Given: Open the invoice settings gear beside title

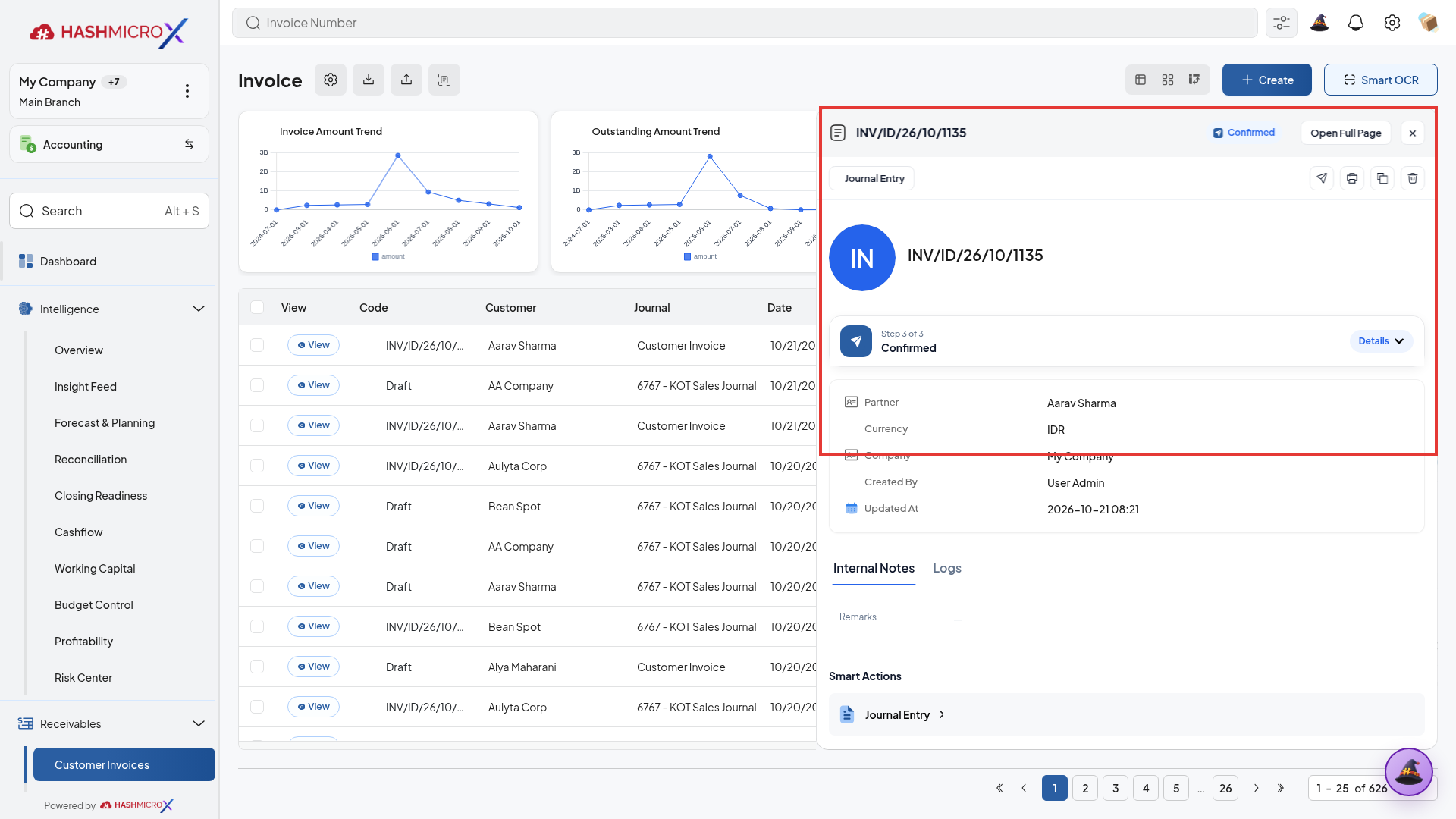Looking at the screenshot, I should tap(331, 80).
